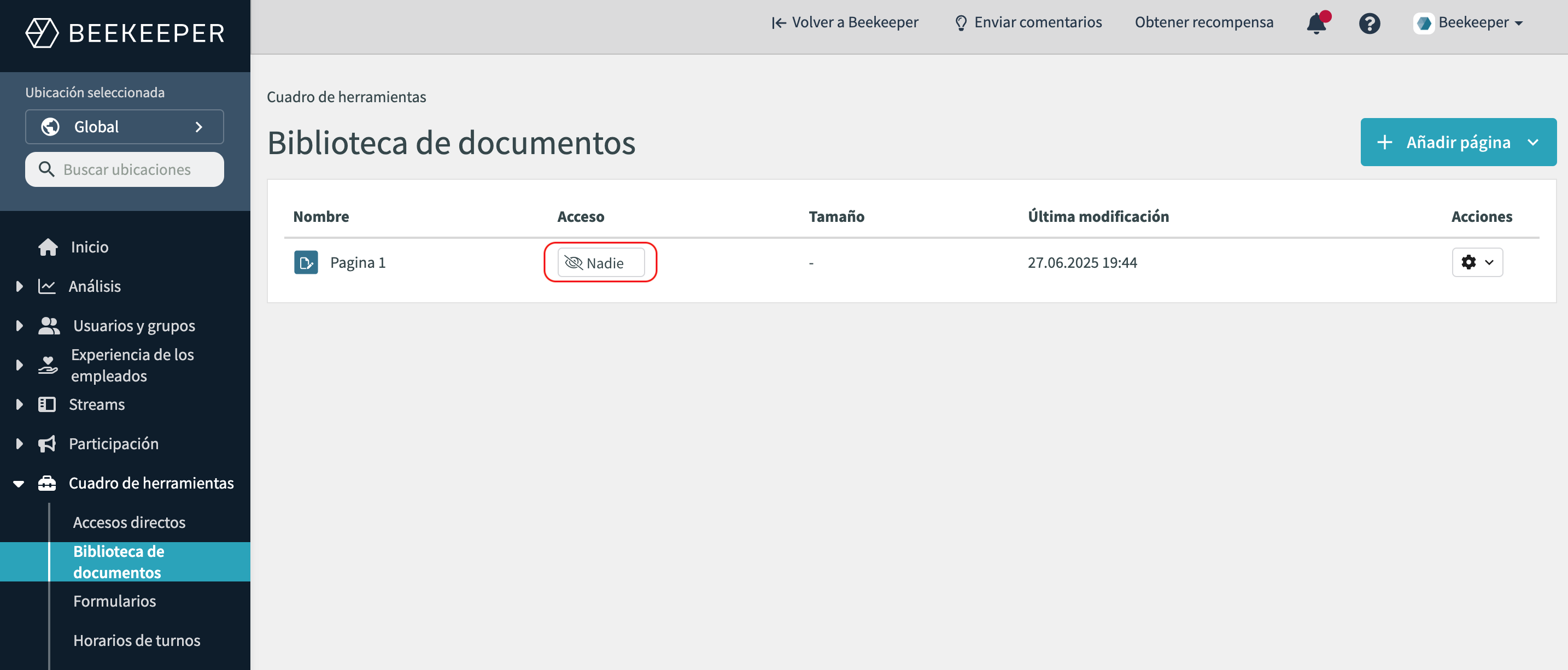
Task: Click the Pagina 1 page icon
Action: click(x=306, y=262)
